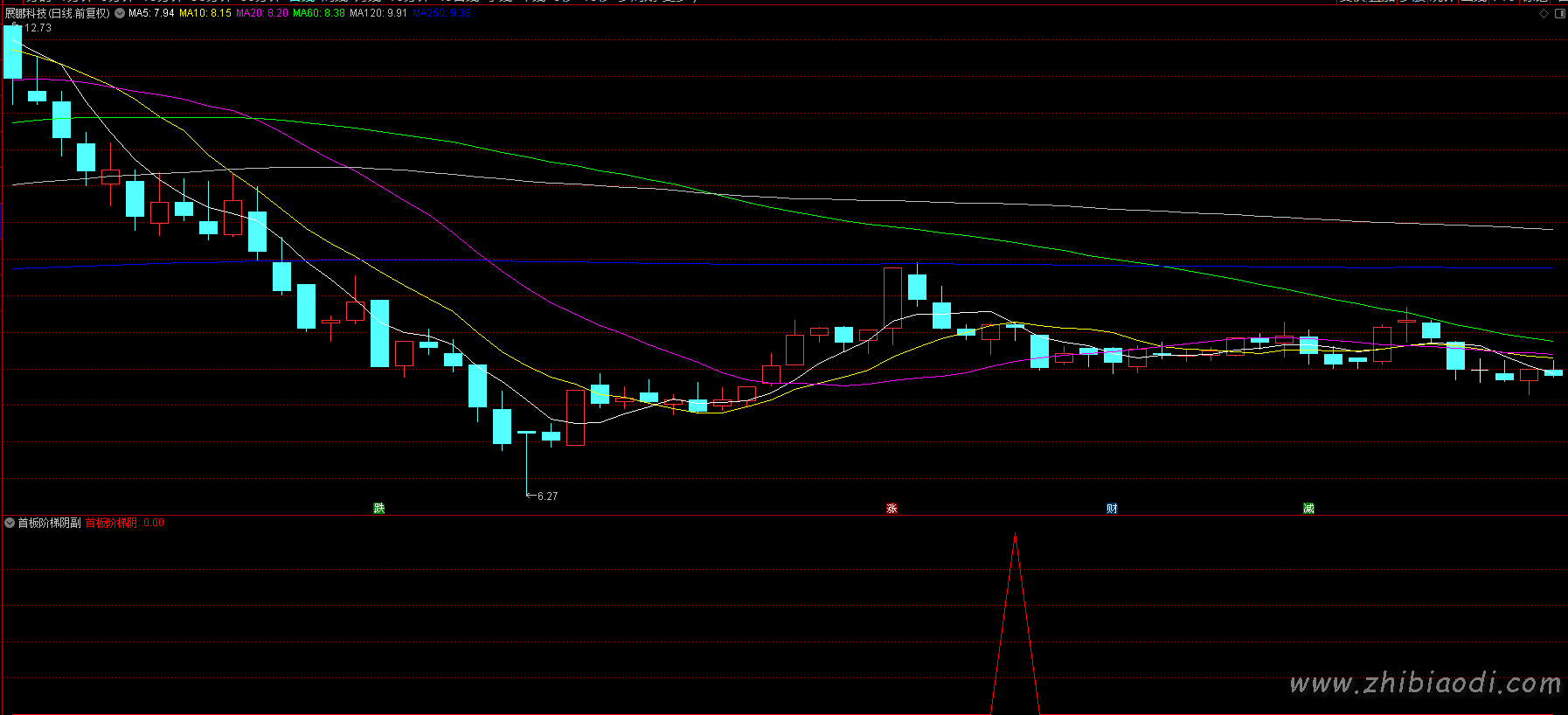Select the MA60: 8.38 label
The height and width of the screenshot is (715, 1568).
pyautogui.click(x=319, y=13)
